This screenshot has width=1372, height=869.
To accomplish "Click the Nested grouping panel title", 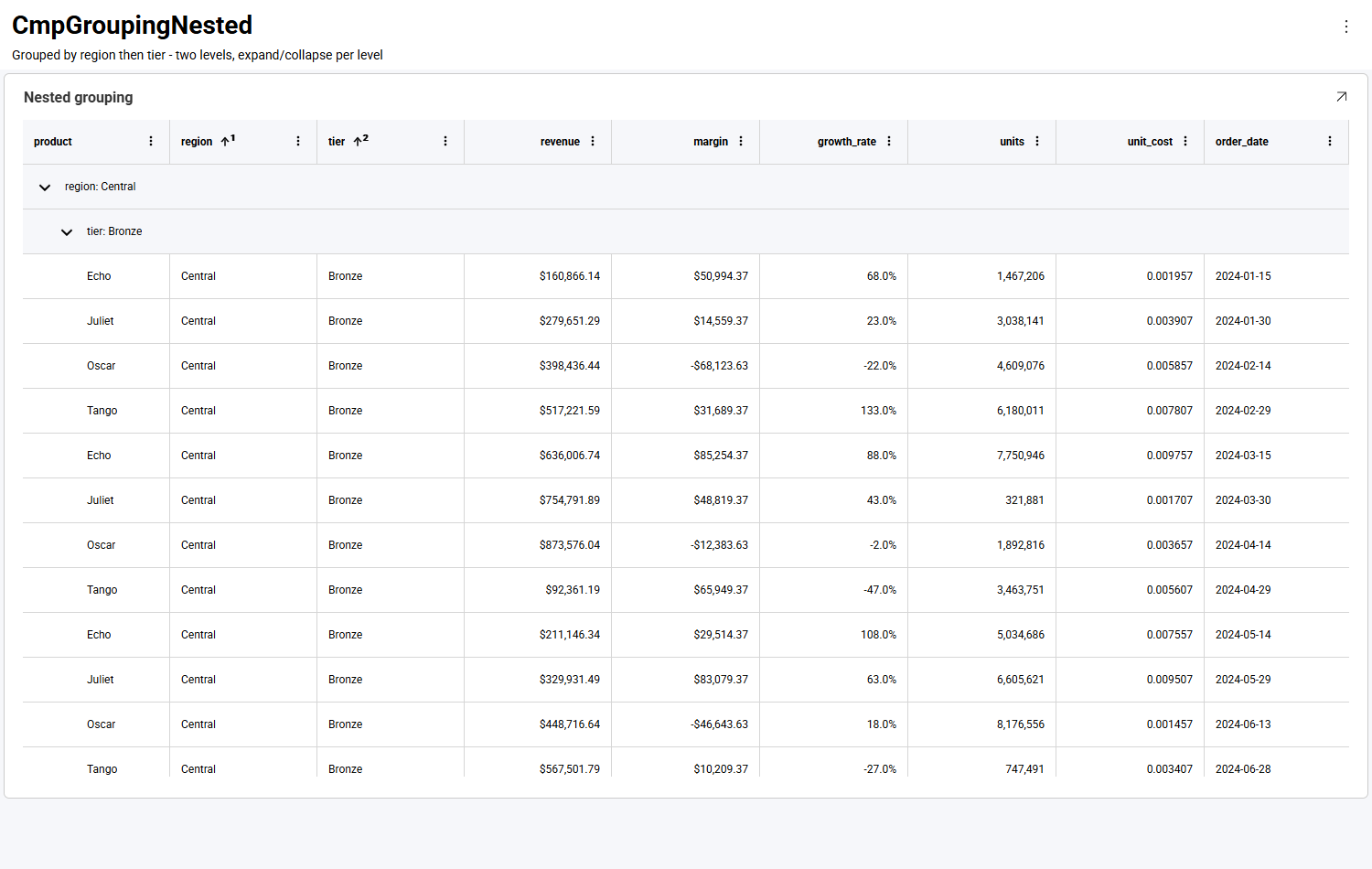I will [x=79, y=97].
